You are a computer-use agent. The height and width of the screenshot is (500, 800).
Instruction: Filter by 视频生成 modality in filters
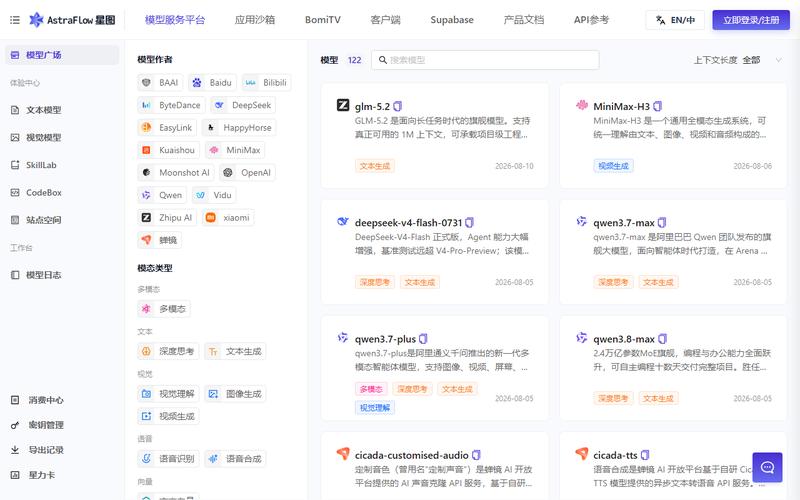point(168,416)
